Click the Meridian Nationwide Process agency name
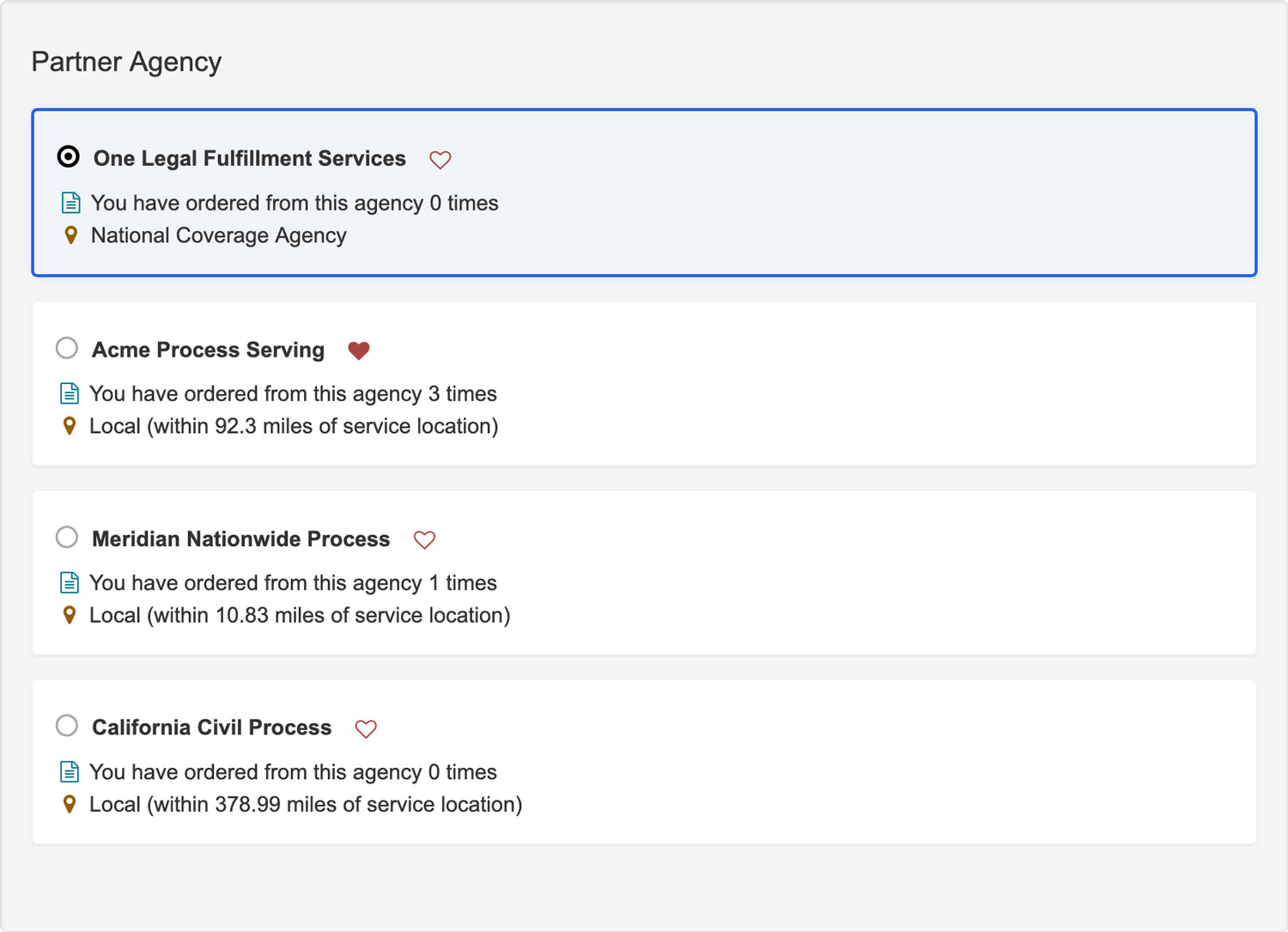1288x932 pixels. click(x=241, y=539)
